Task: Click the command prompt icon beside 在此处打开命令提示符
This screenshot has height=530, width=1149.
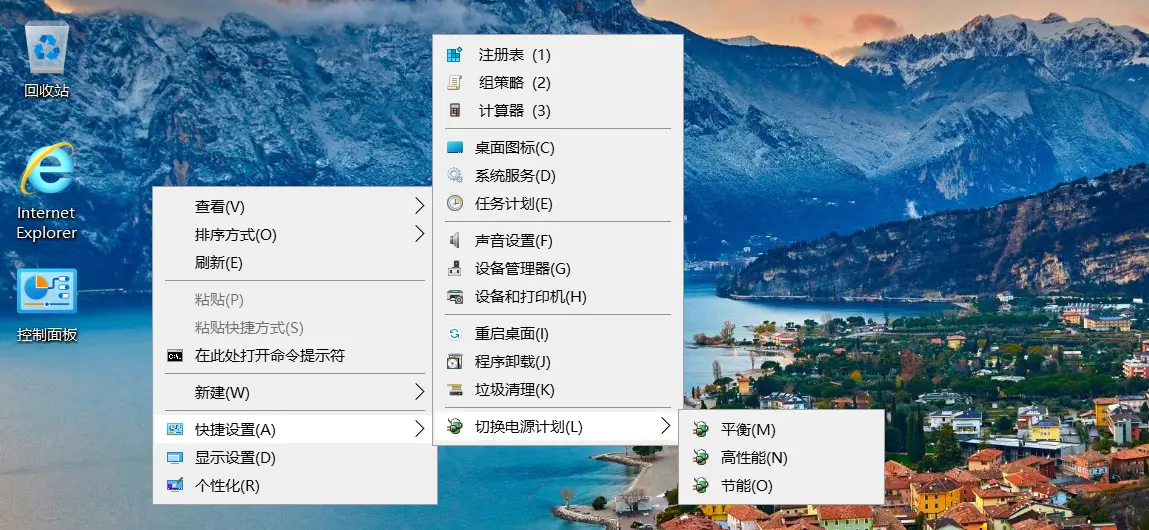Action: (175, 356)
